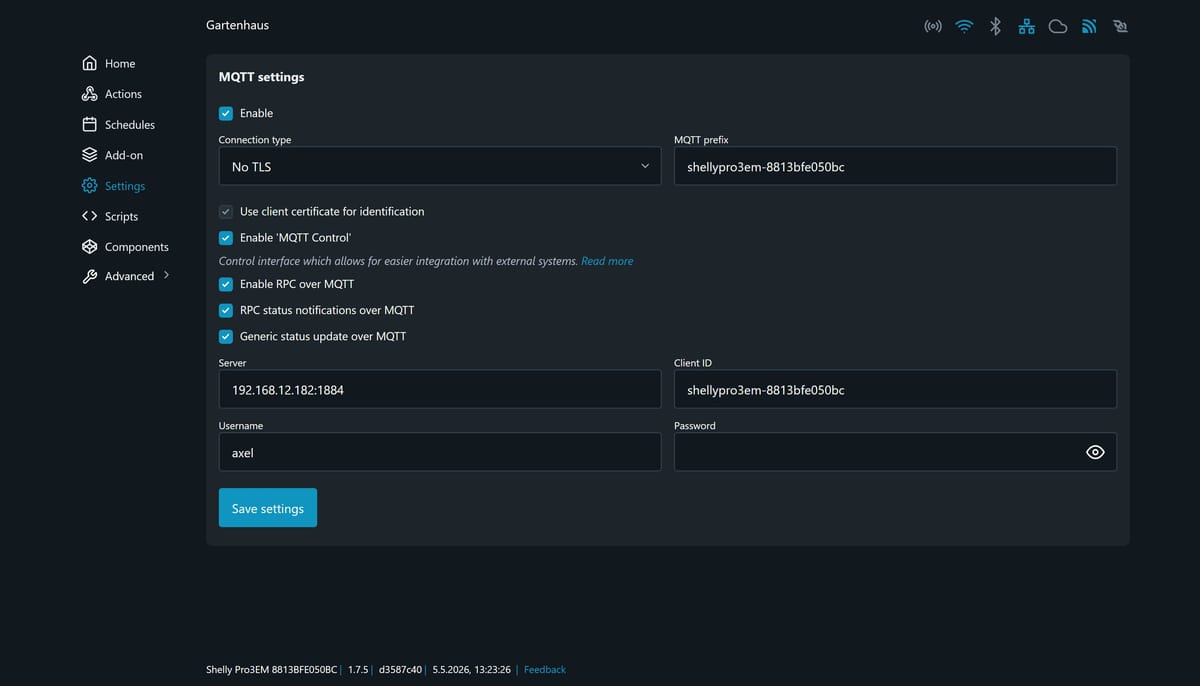Click the Schedules calendar icon
The width and height of the screenshot is (1200, 686).
[90, 125]
